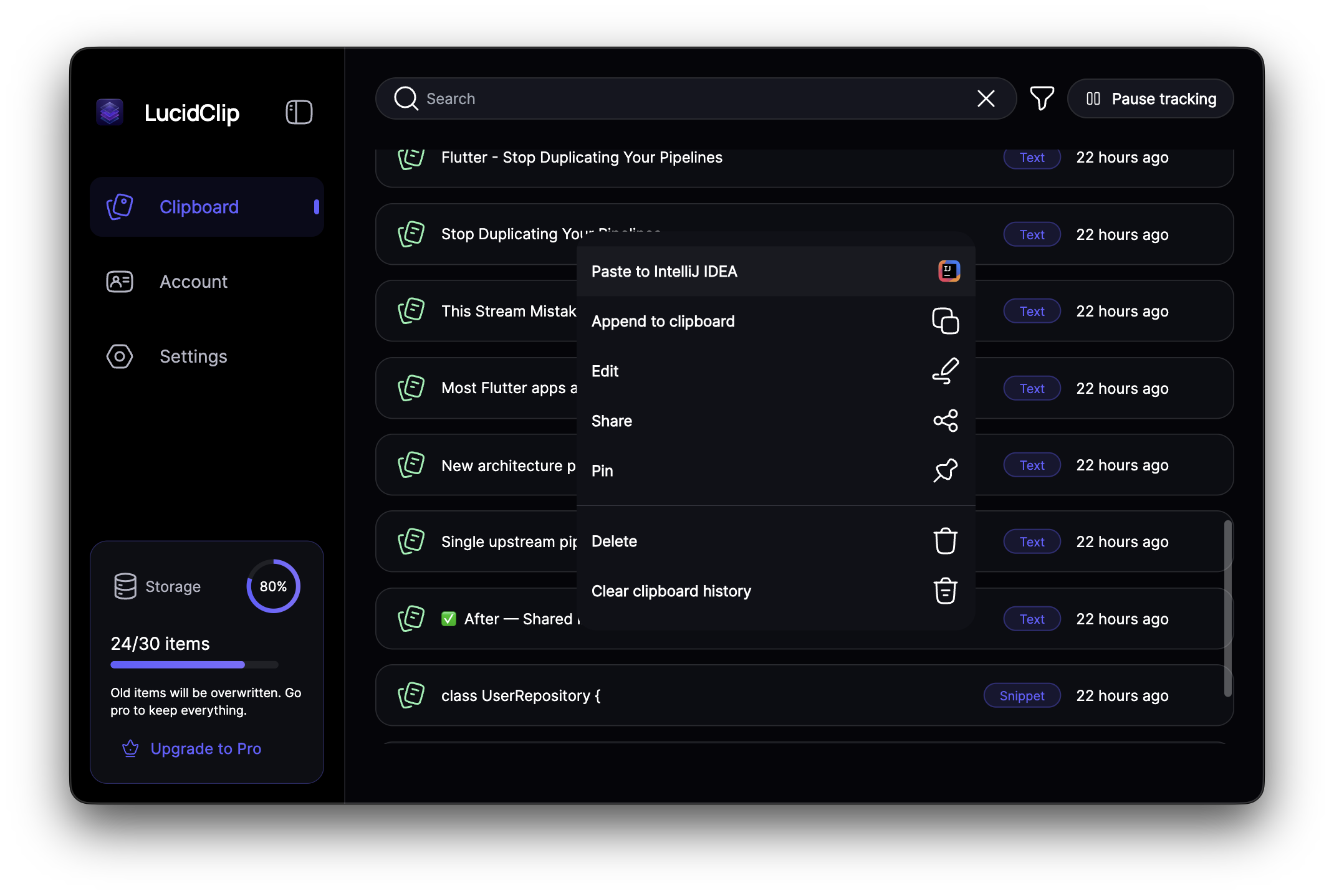Click the Upgrade to Pro link

point(206,749)
